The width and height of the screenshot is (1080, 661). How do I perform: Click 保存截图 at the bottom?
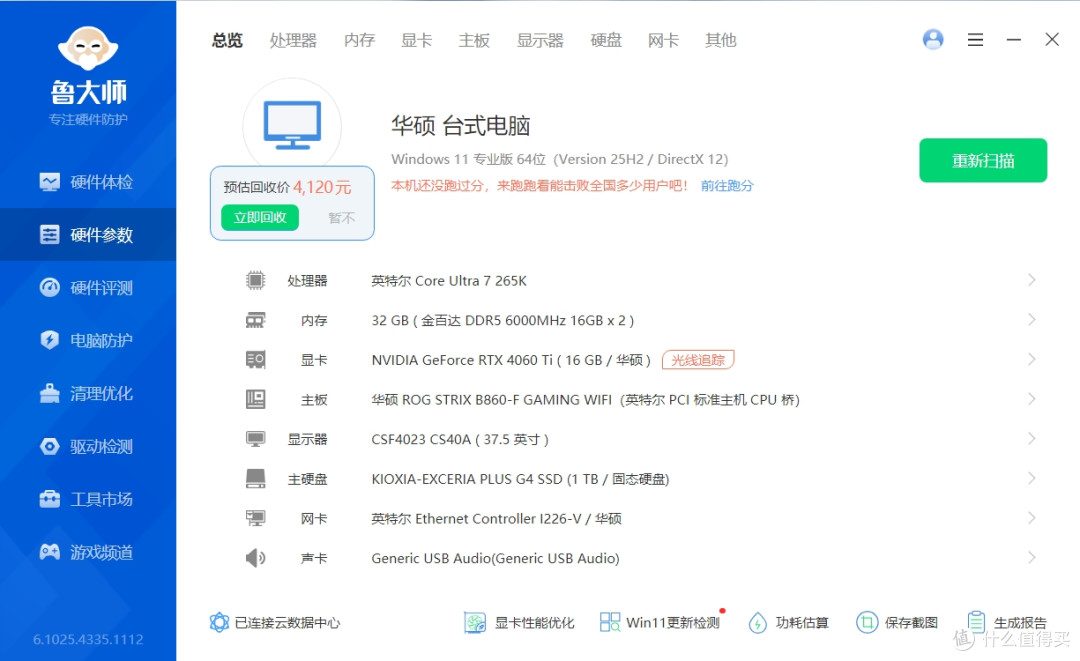(x=897, y=622)
